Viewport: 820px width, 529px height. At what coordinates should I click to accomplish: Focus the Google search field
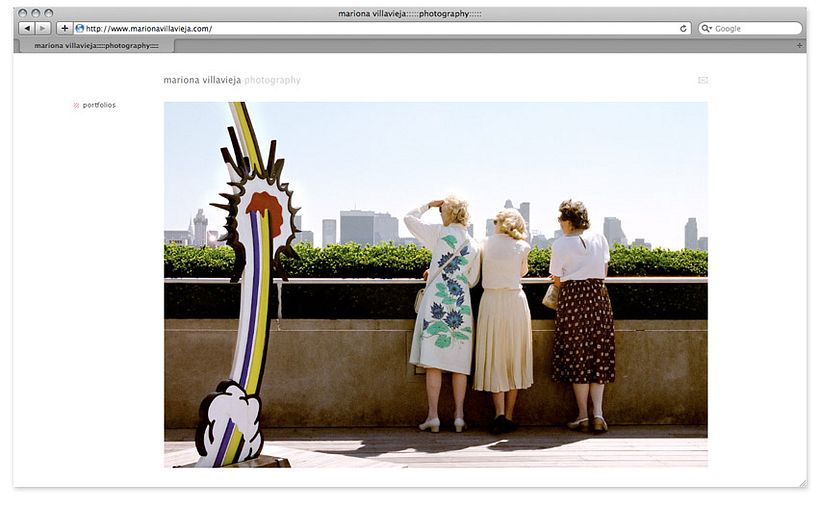(x=750, y=28)
